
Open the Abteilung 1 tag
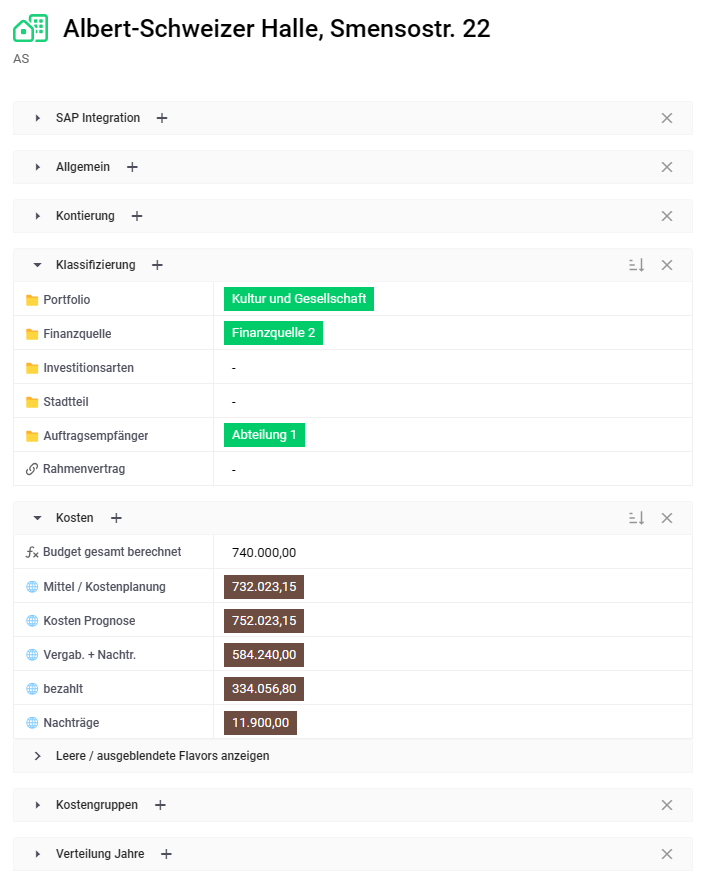click(x=264, y=435)
